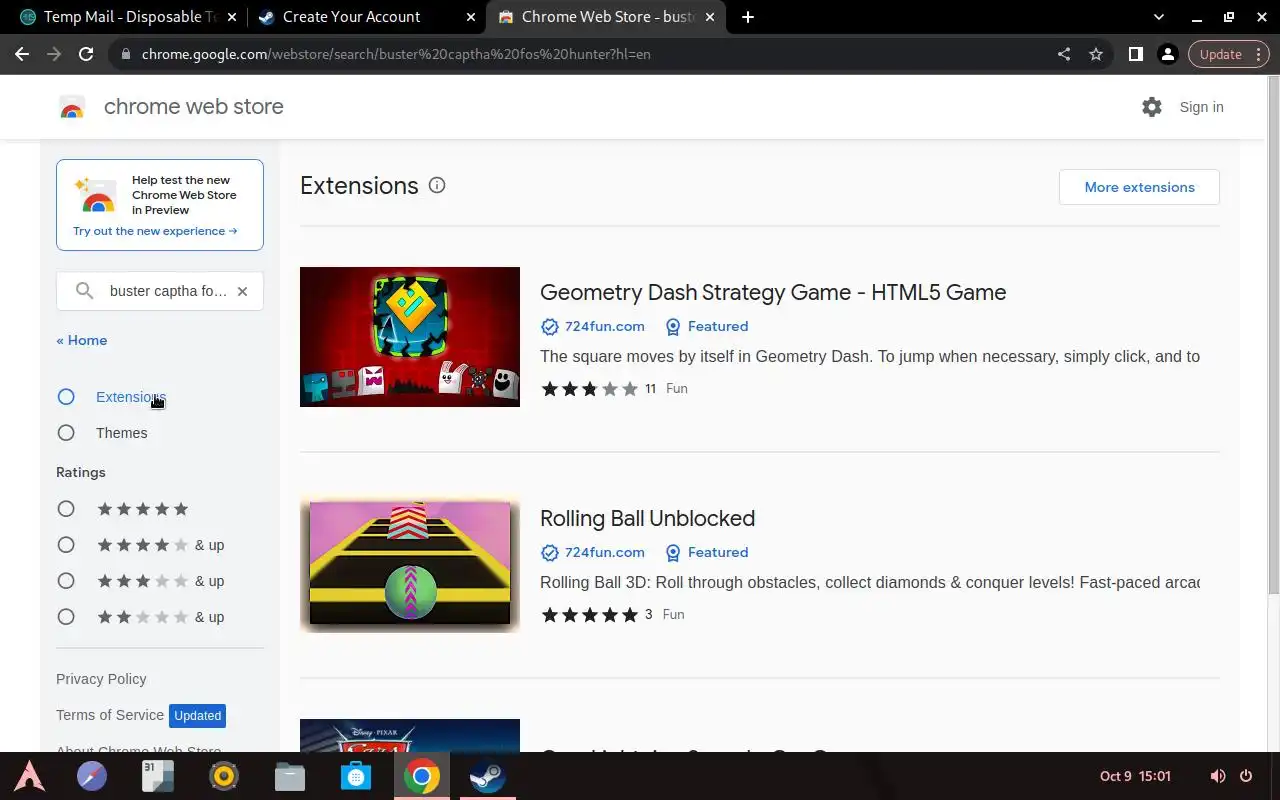The image size is (1280, 800).
Task: Select the Extensions radio filter
Action: point(66,397)
